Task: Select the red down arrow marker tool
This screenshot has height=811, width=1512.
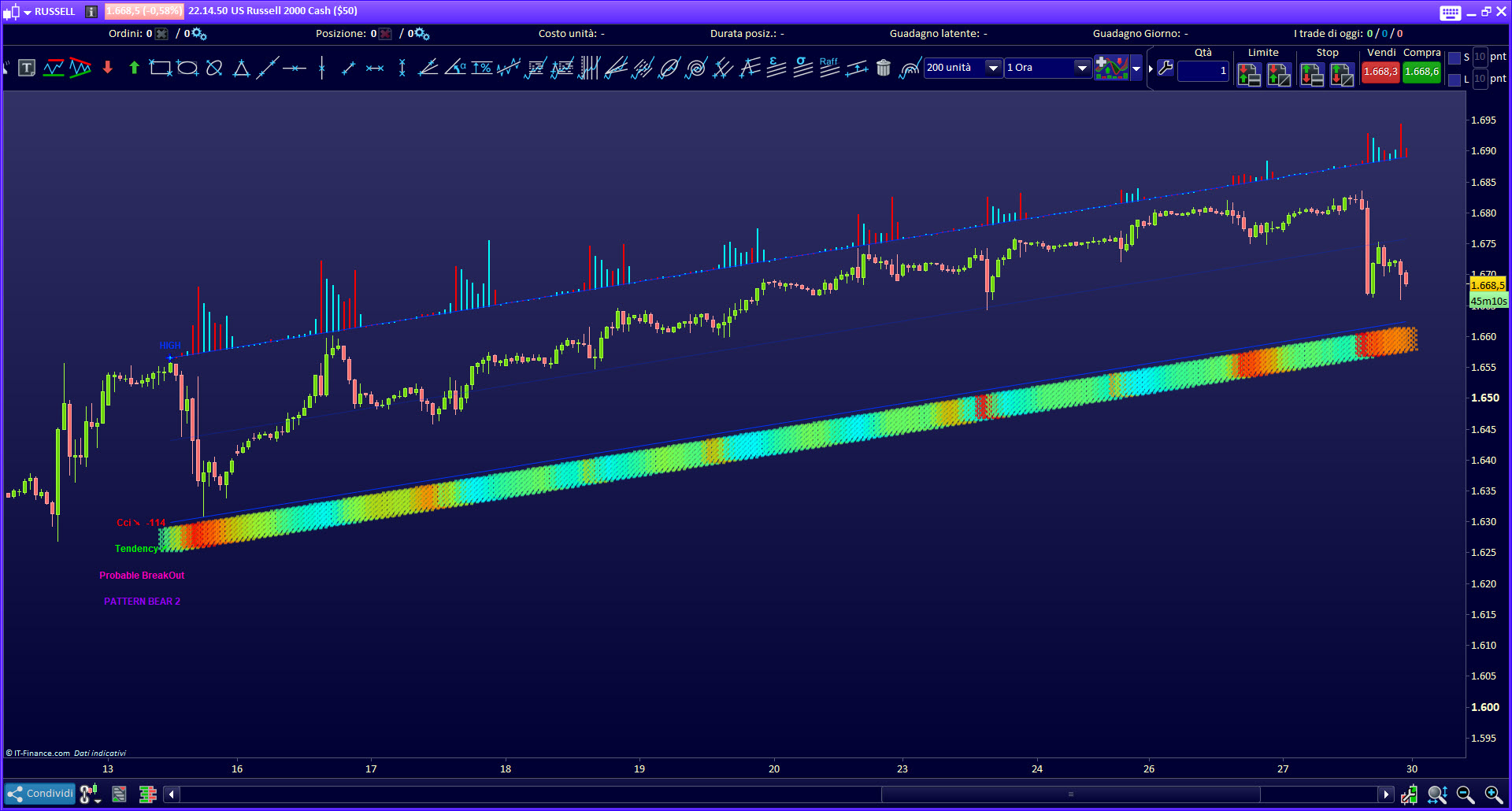Action: (x=108, y=69)
